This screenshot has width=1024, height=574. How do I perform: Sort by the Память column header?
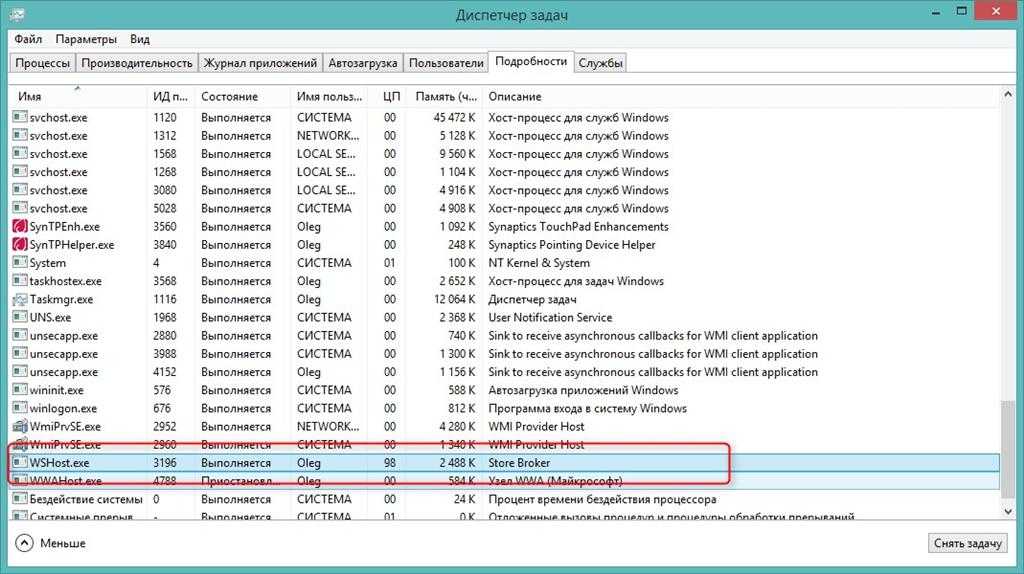445,97
